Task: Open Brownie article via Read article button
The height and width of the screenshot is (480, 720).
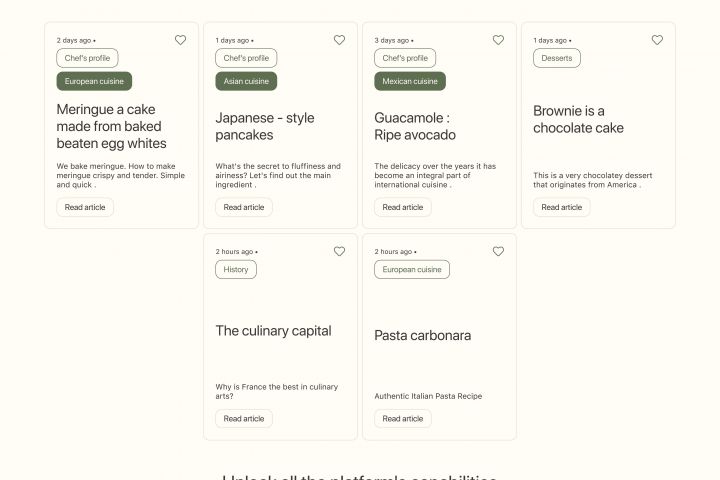Action: [x=562, y=207]
